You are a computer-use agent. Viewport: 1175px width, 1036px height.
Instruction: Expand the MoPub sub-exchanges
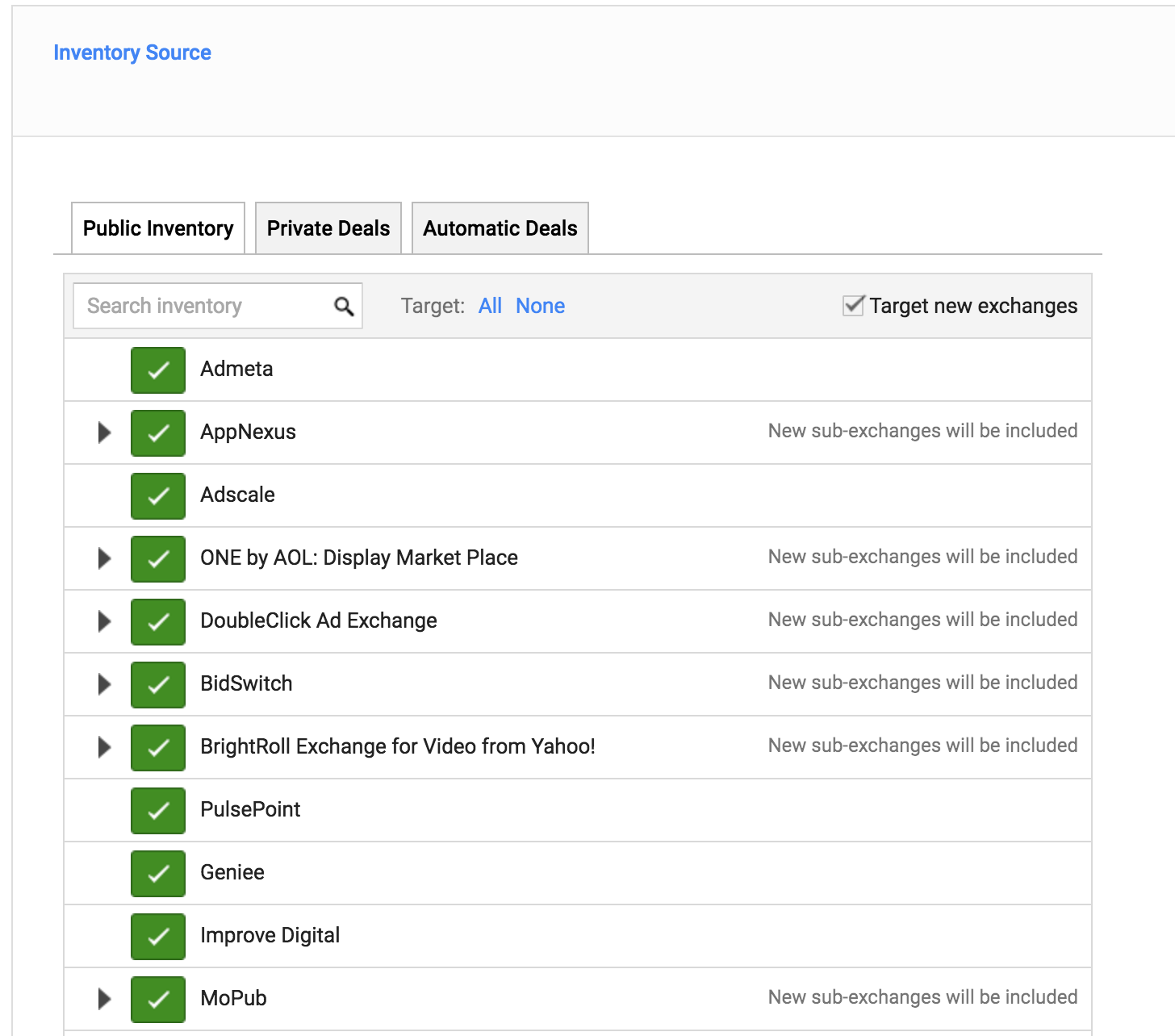point(104,999)
